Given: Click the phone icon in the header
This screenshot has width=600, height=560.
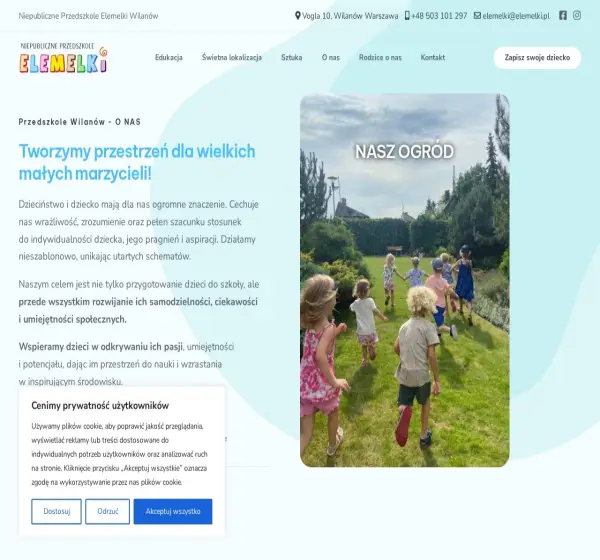Looking at the screenshot, I should (407, 16).
